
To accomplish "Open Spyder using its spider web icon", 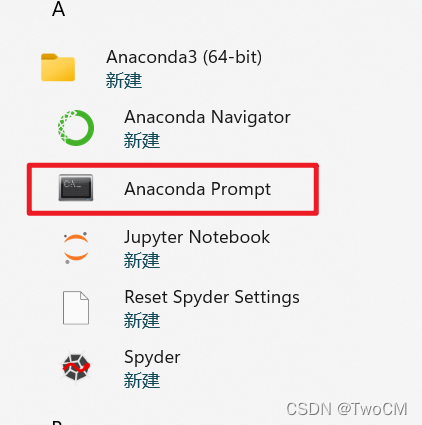I will tap(76, 367).
